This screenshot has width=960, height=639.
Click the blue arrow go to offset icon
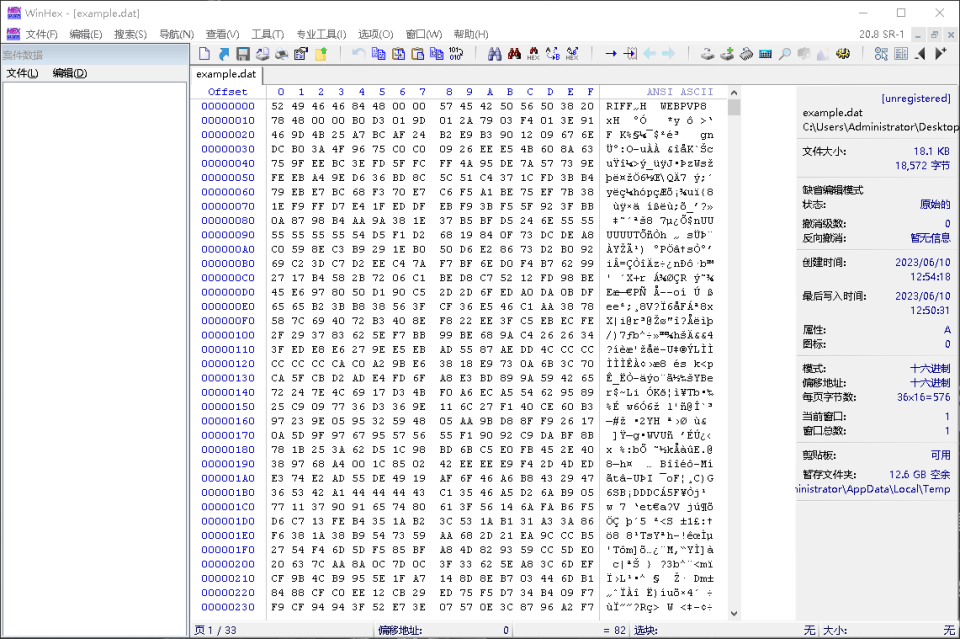(610, 53)
